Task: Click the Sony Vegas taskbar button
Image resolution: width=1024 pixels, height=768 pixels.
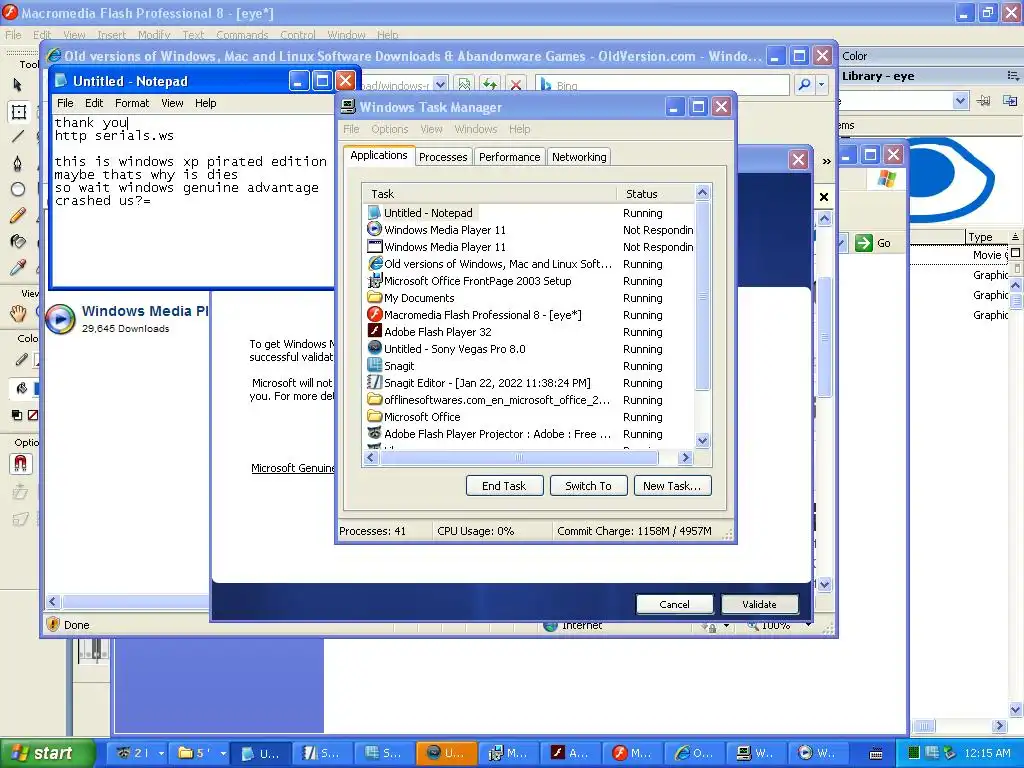Action: coord(446,753)
